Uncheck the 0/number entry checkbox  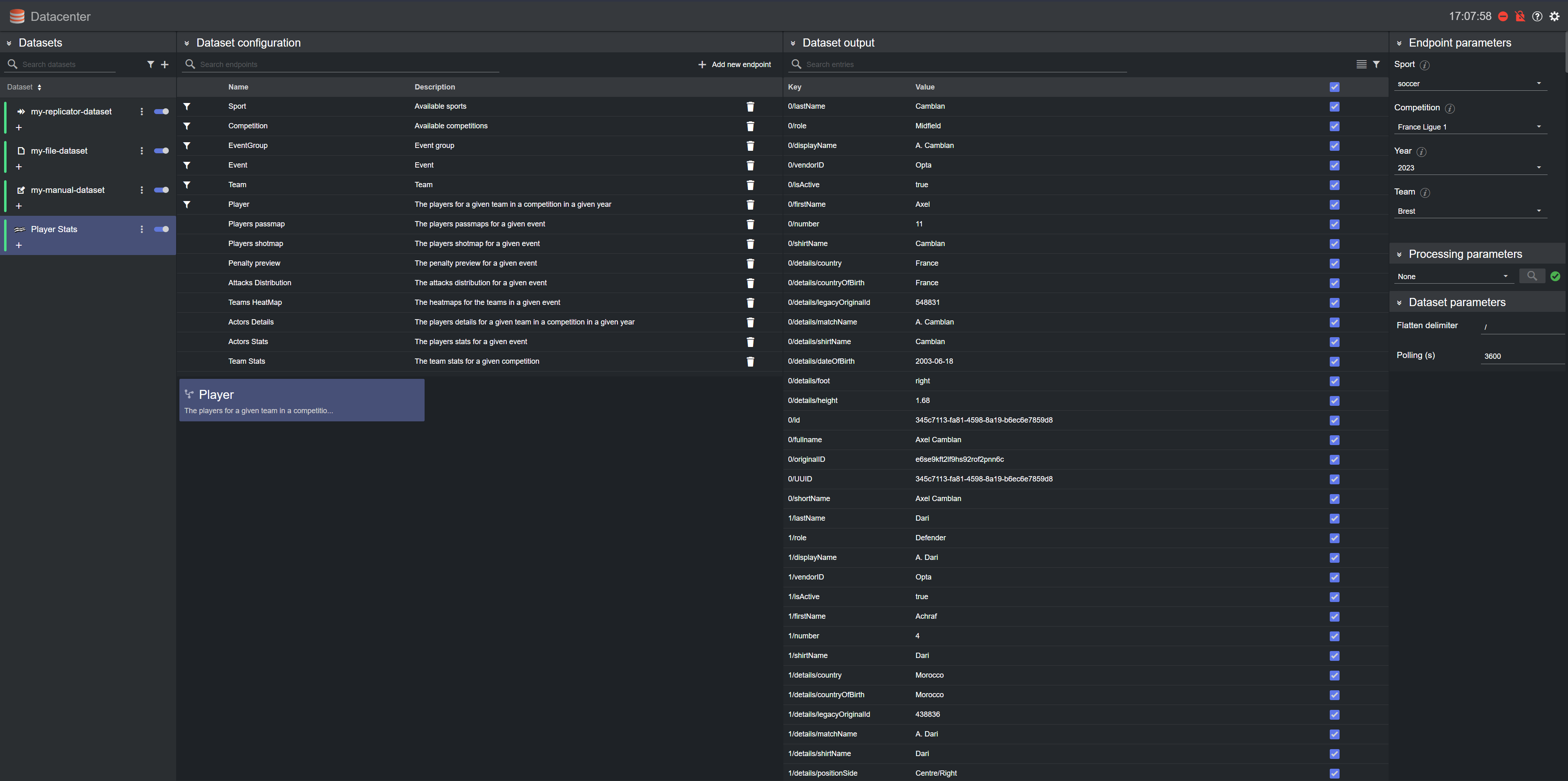1334,224
